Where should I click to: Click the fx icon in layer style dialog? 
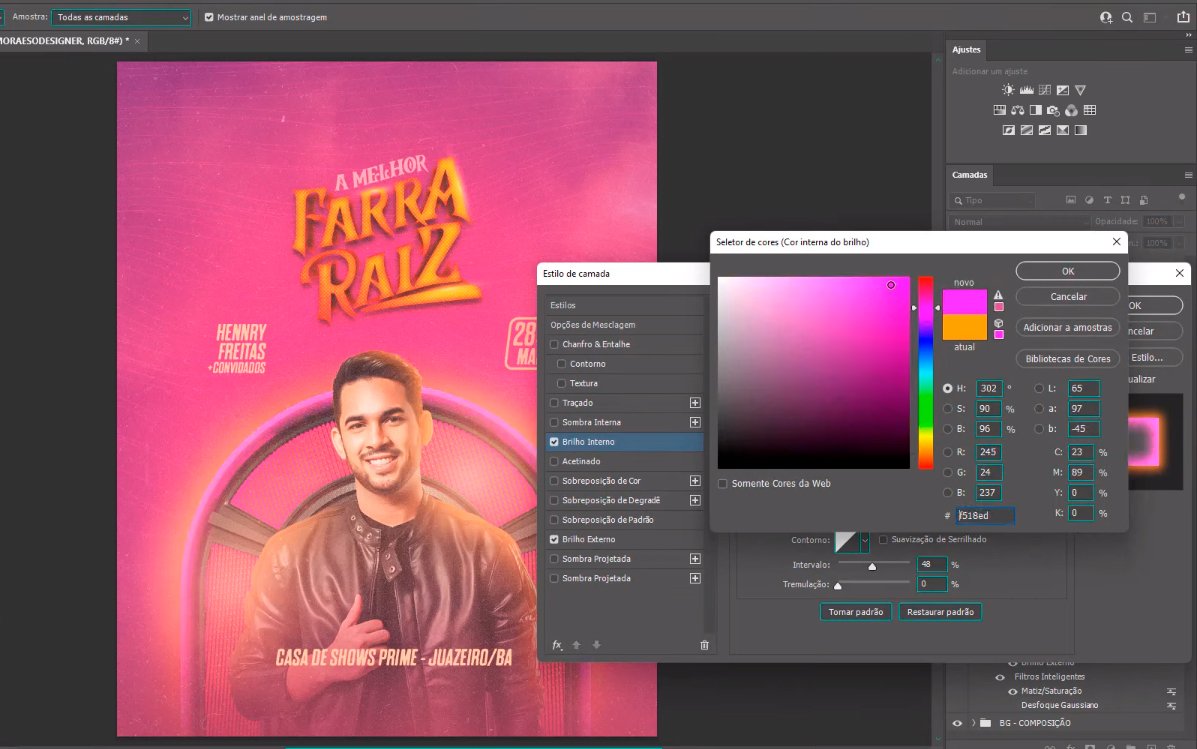pyautogui.click(x=557, y=645)
